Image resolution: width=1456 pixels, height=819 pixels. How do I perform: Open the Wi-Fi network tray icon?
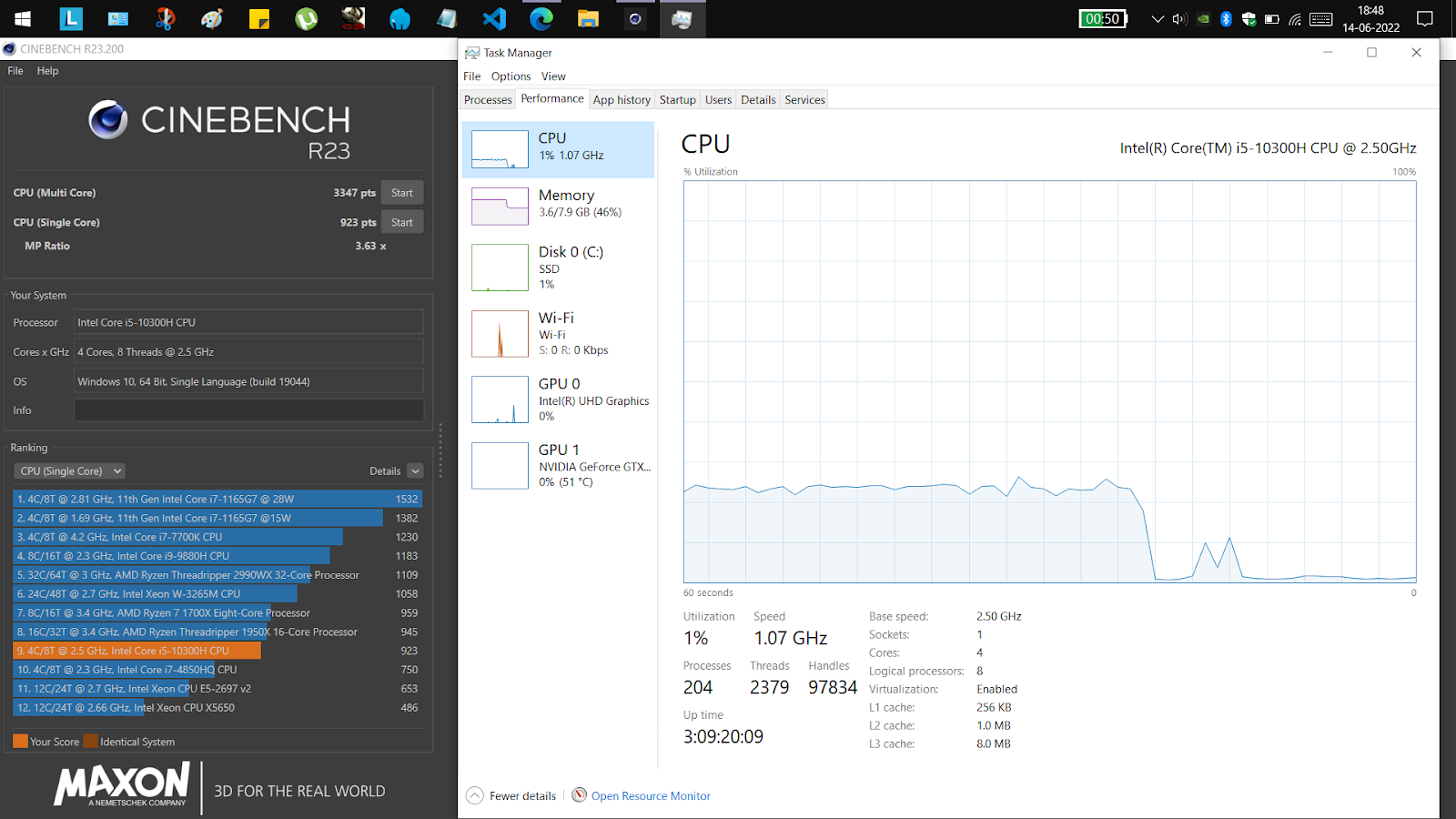coord(1295,18)
